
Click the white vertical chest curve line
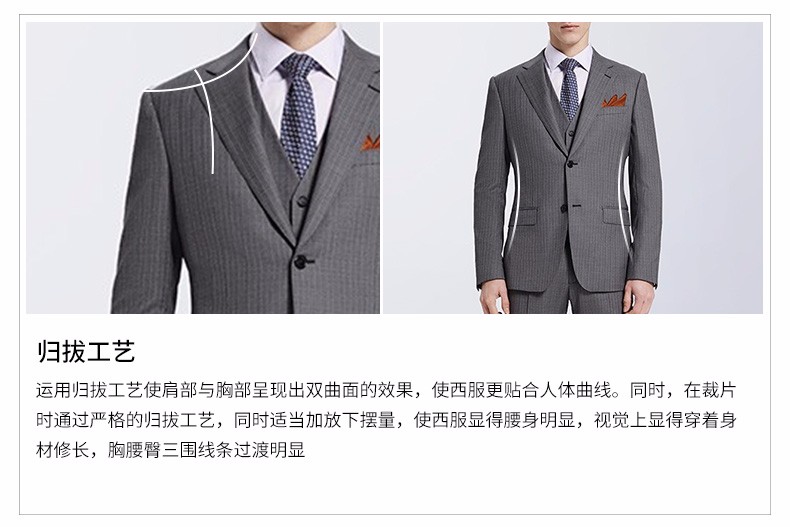(x=207, y=121)
